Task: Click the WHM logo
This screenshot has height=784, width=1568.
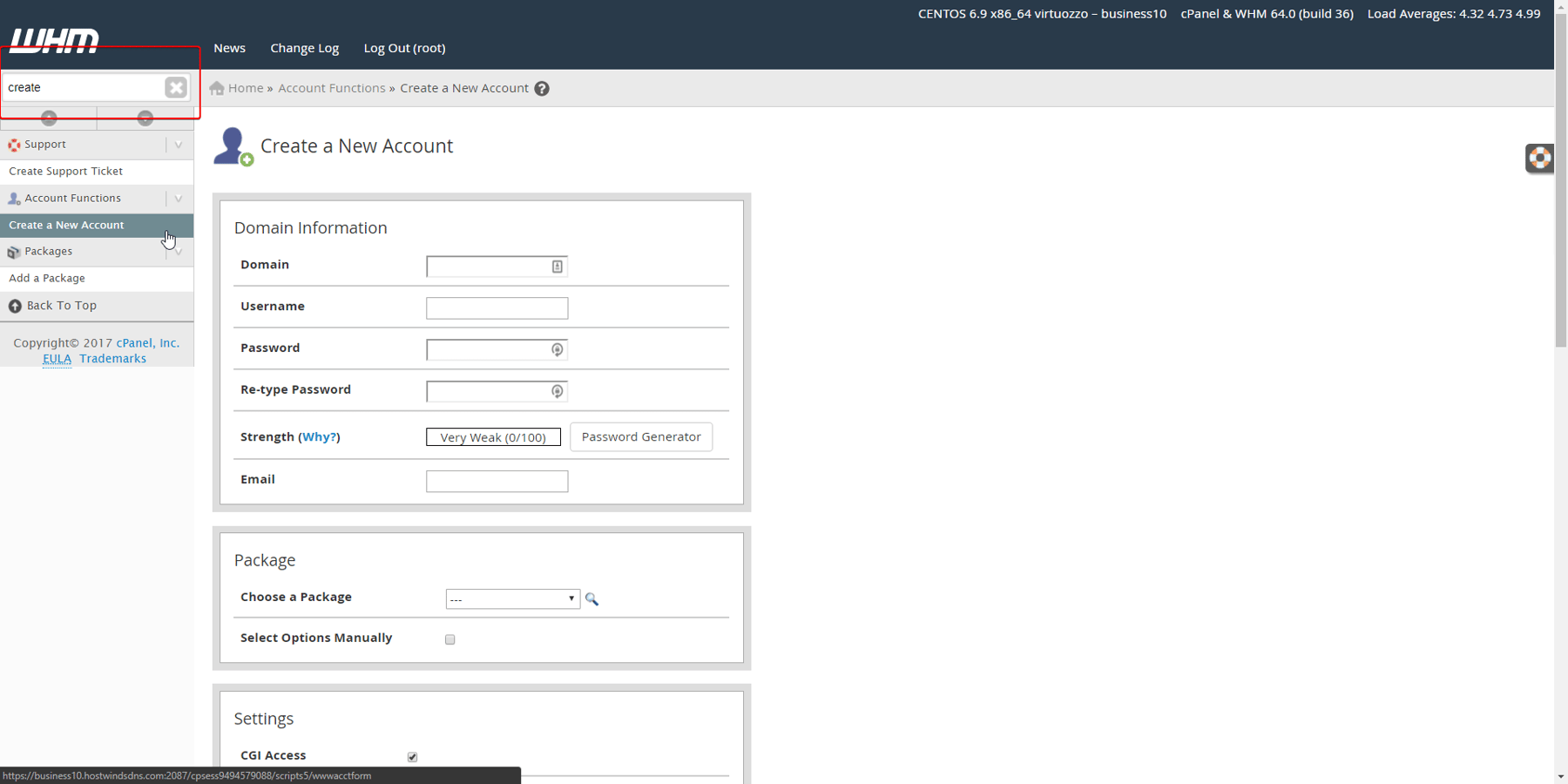Action: click(54, 38)
